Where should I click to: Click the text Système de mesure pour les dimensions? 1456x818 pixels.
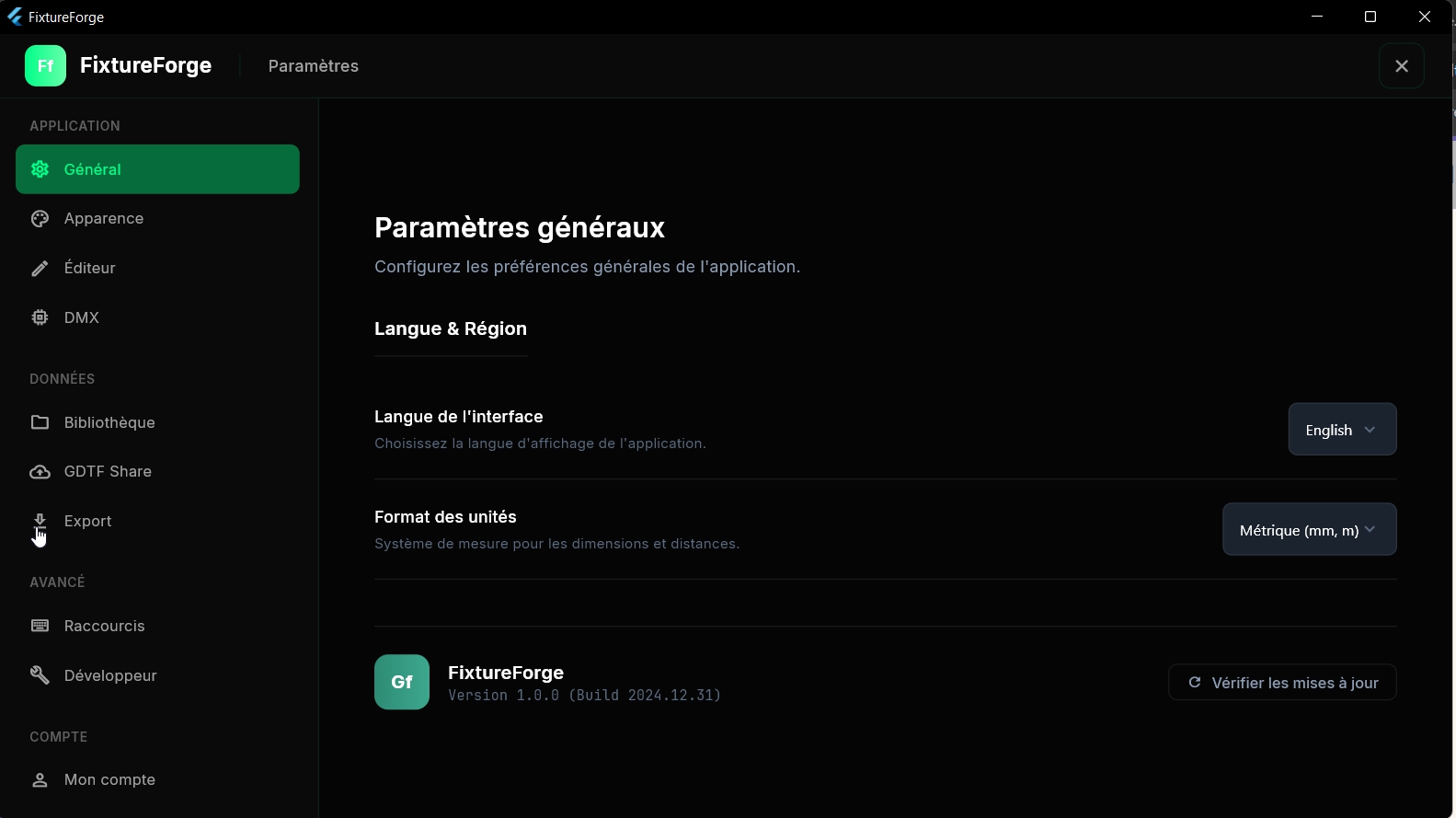pyautogui.click(x=556, y=544)
